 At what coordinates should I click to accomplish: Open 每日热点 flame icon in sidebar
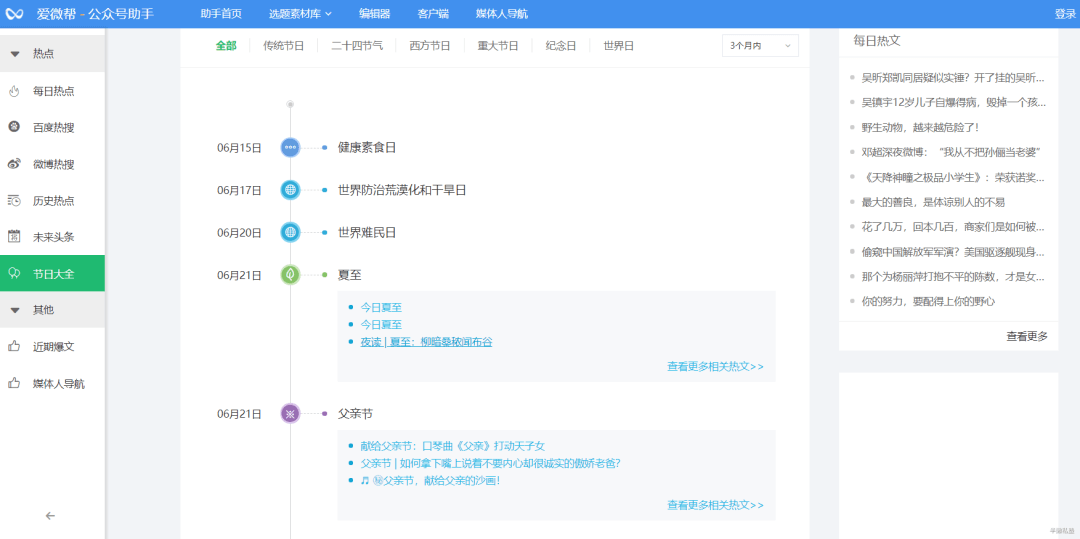(x=14, y=91)
